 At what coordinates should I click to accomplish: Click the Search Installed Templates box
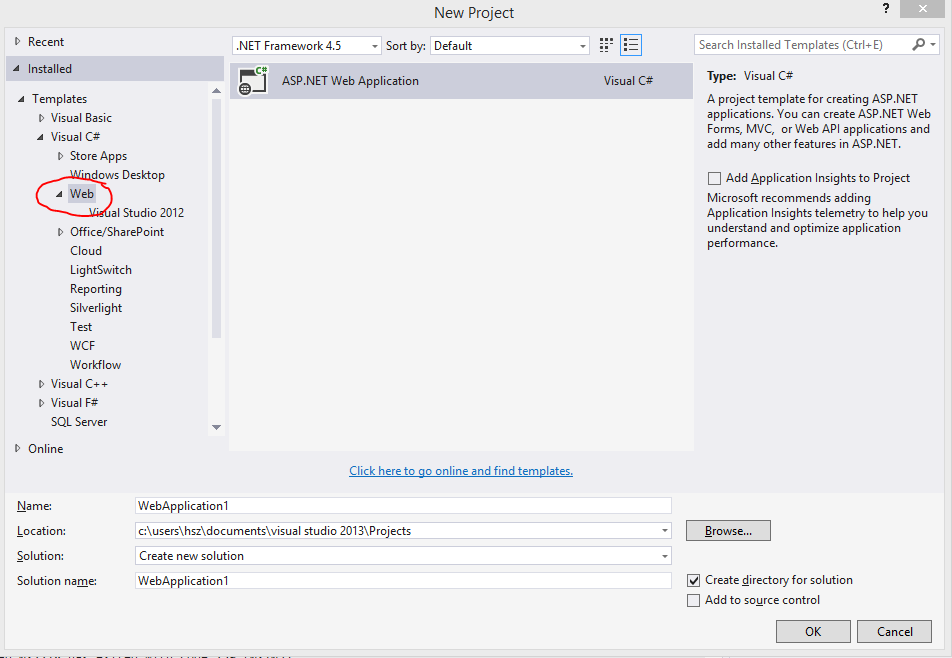point(801,44)
